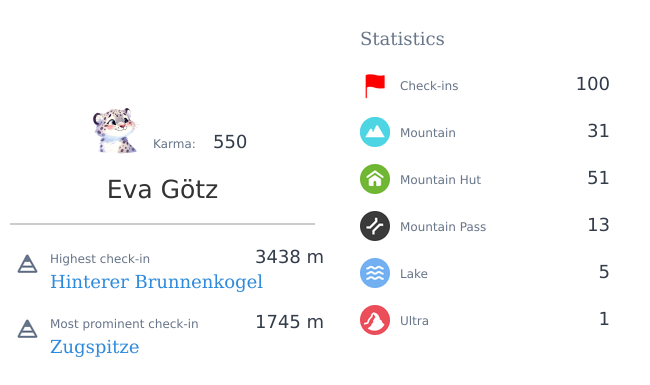Image resolution: width=650 pixels, height=385 pixels.
Task: Click the triangle icon beside Most prominent check-in
Action: (x=27, y=329)
